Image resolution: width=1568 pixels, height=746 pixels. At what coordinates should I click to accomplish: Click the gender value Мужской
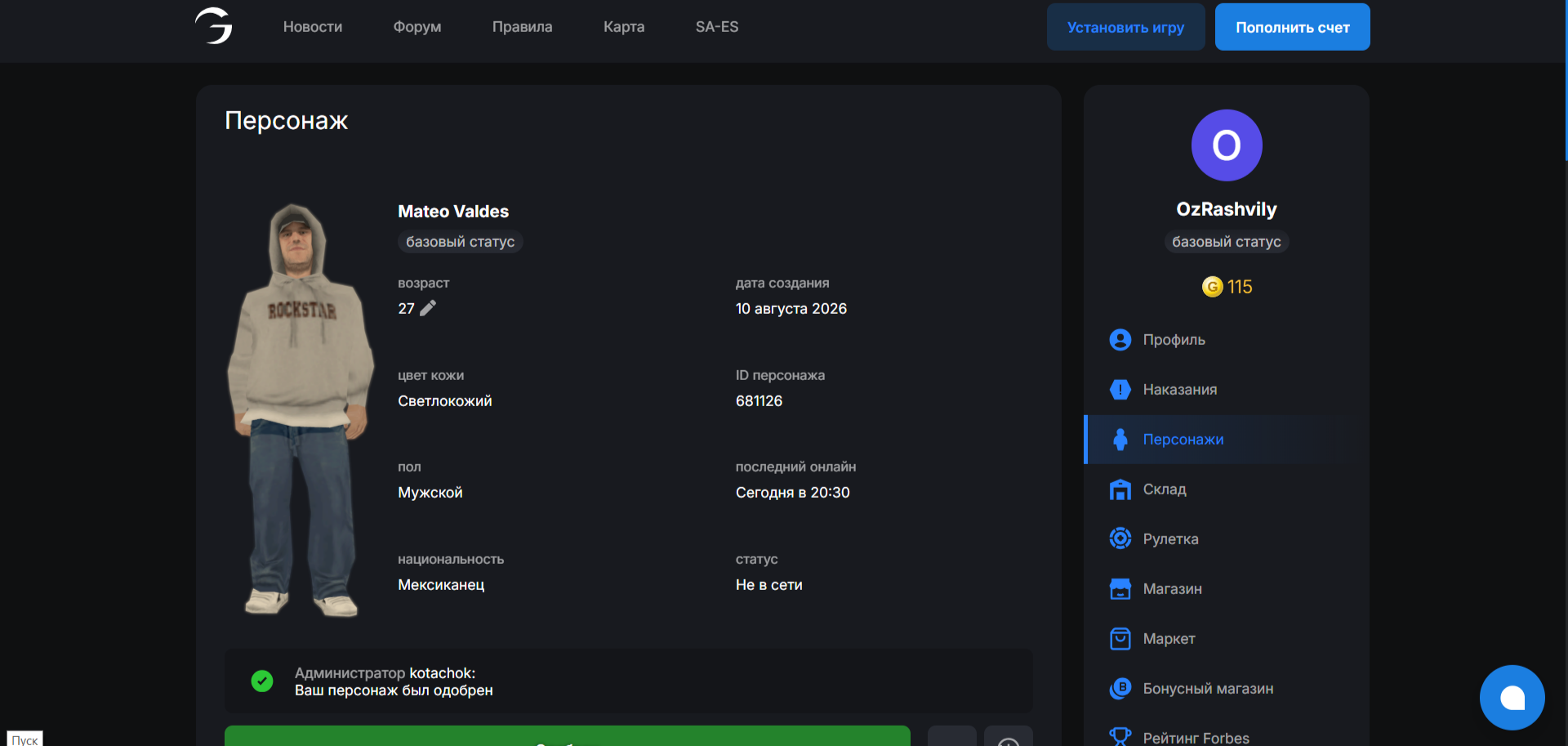pos(430,493)
